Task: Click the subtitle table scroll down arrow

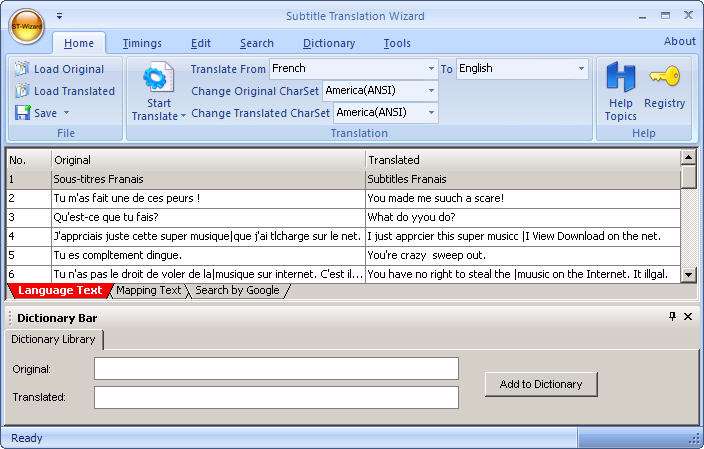Action: [x=688, y=274]
